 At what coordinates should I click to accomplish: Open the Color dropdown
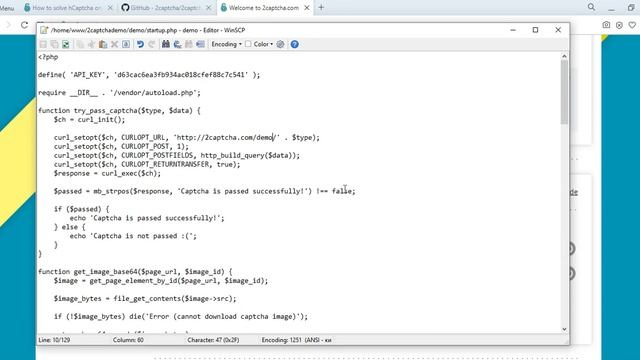pos(263,44)
